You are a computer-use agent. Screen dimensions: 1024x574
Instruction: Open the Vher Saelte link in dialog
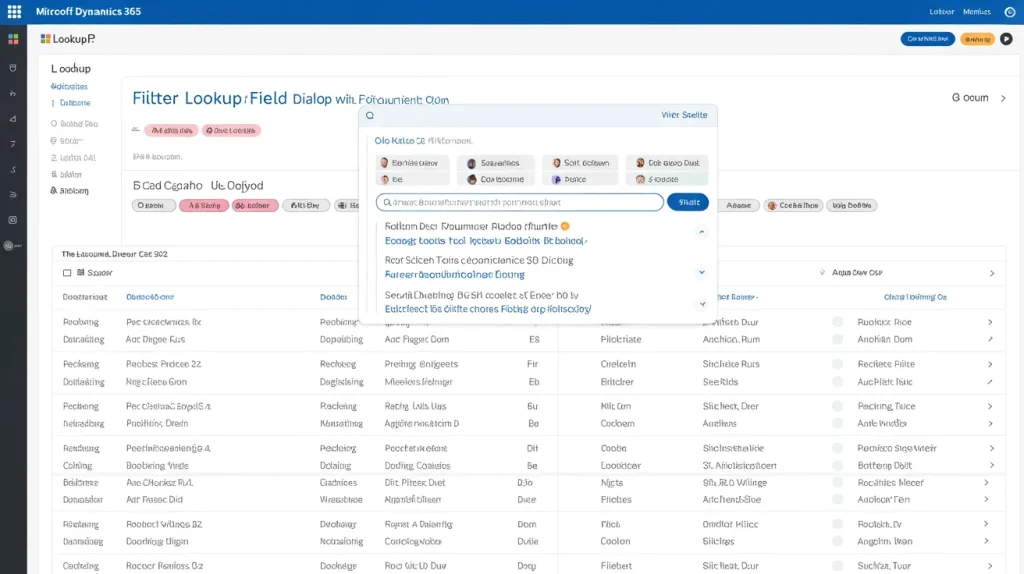pyautogui.click(x=684, y=115)
